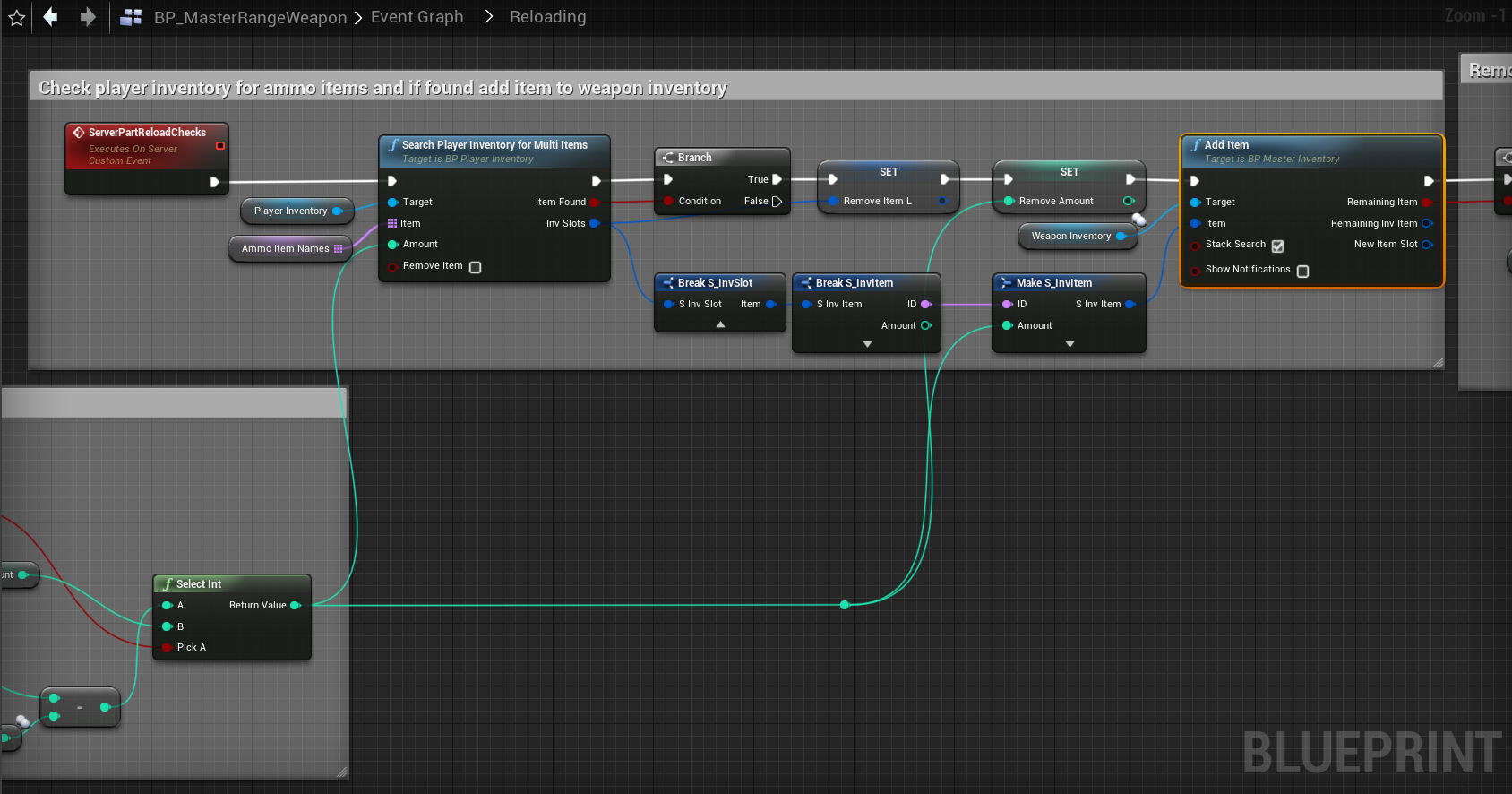
Task: Click the blueprint grid icon in breadcrumb
Action: 131,17
